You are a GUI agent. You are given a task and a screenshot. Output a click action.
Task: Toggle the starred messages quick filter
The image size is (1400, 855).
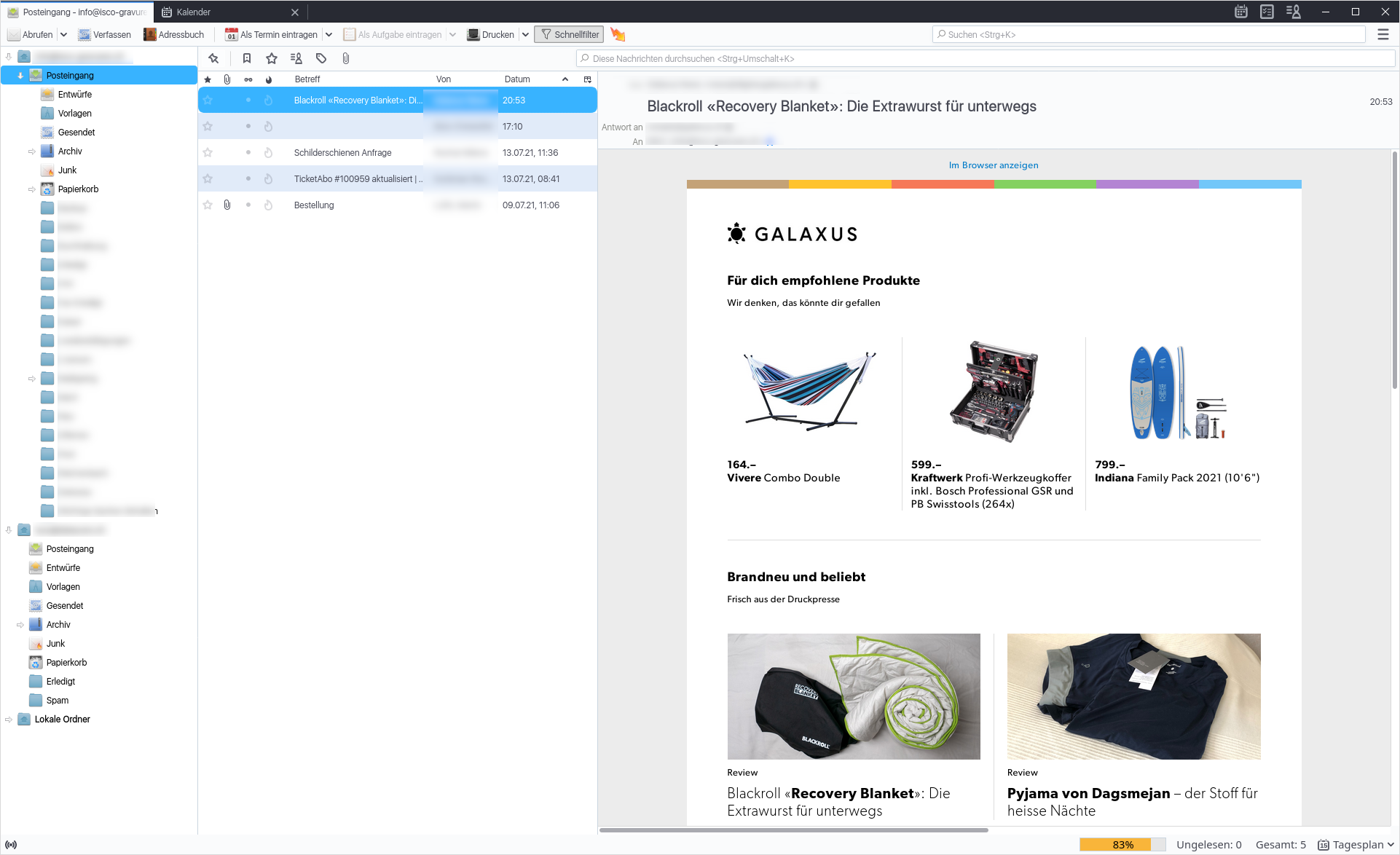272,58
